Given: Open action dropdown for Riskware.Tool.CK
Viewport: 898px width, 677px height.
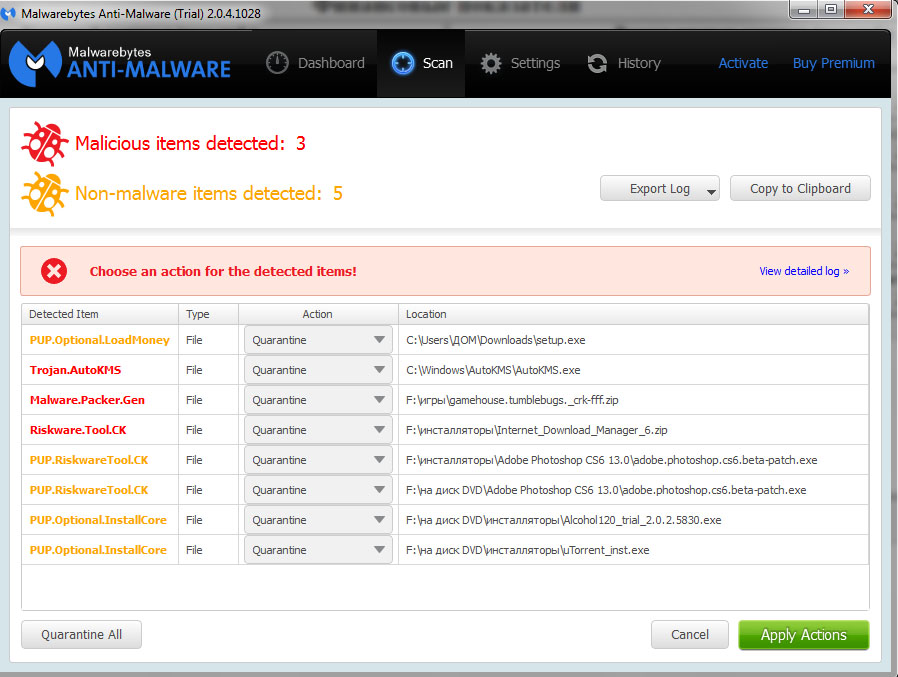Looking at the screenshot, I should click(x=318, y=430).
